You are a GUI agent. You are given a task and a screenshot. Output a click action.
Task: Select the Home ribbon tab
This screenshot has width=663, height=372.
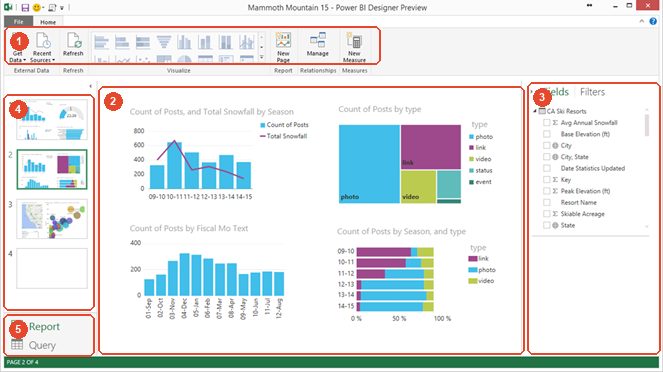point(48,22)
